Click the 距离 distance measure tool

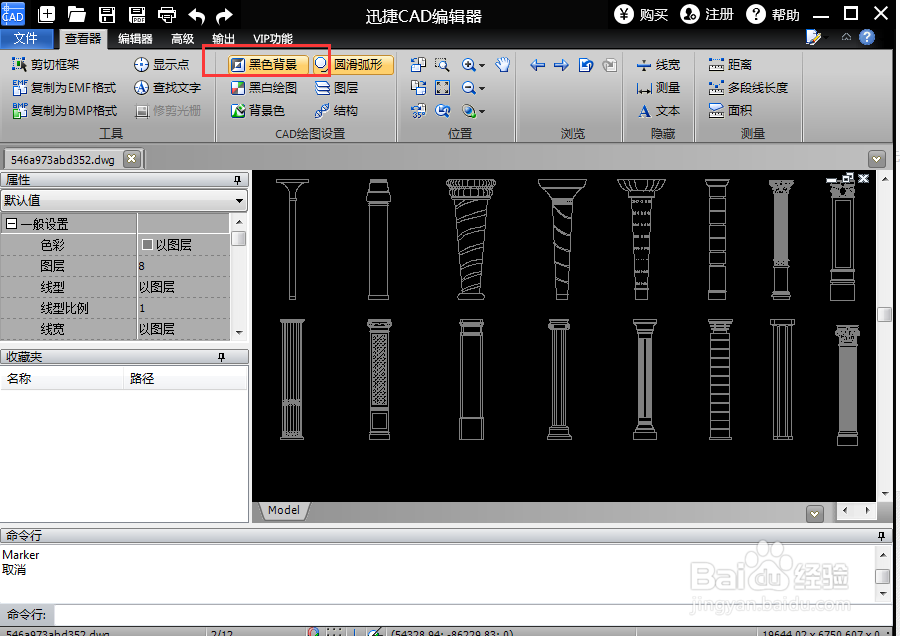pyautogui.click(x=730, y=65)
